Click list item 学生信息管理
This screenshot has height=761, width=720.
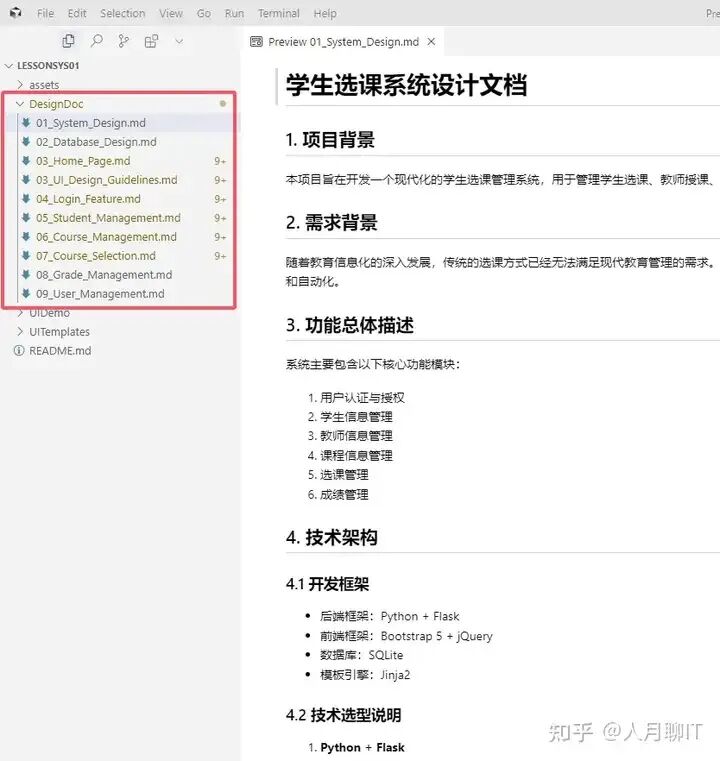point(356,417)
